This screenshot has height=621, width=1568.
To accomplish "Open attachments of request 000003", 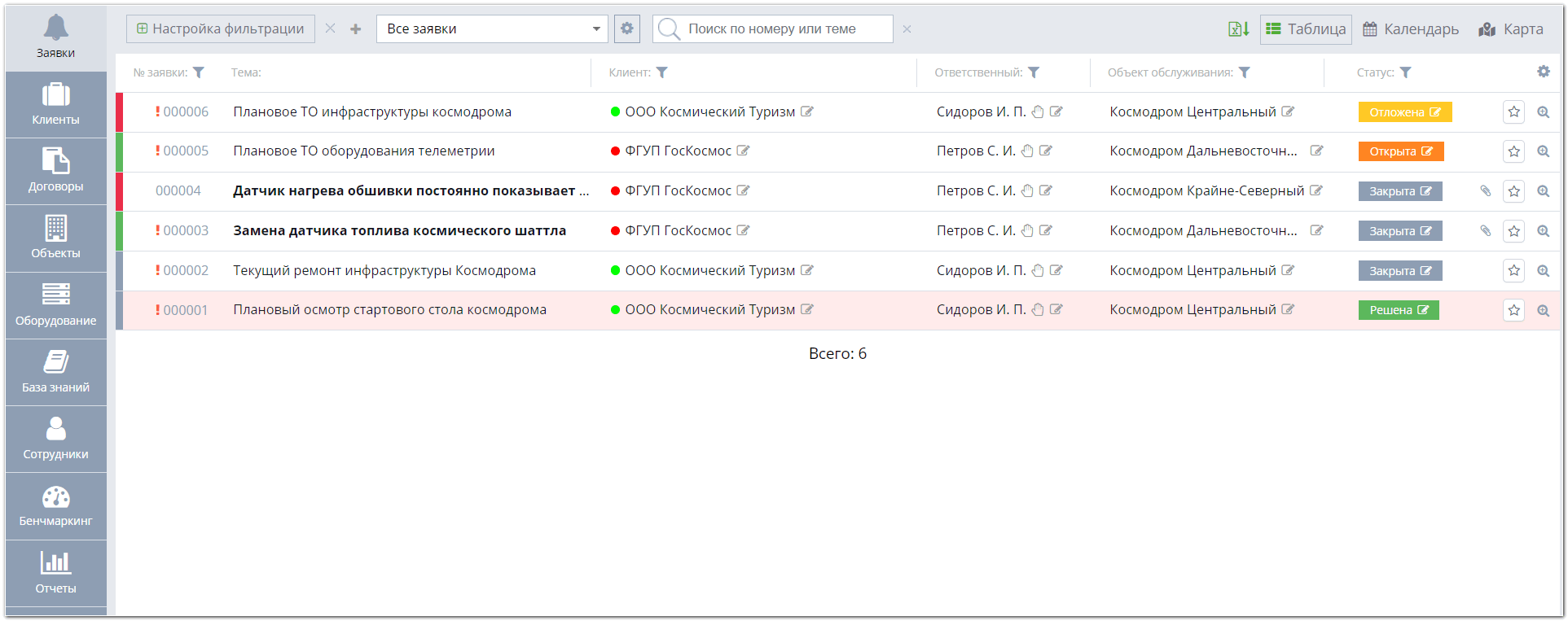I will [1486, 230].
